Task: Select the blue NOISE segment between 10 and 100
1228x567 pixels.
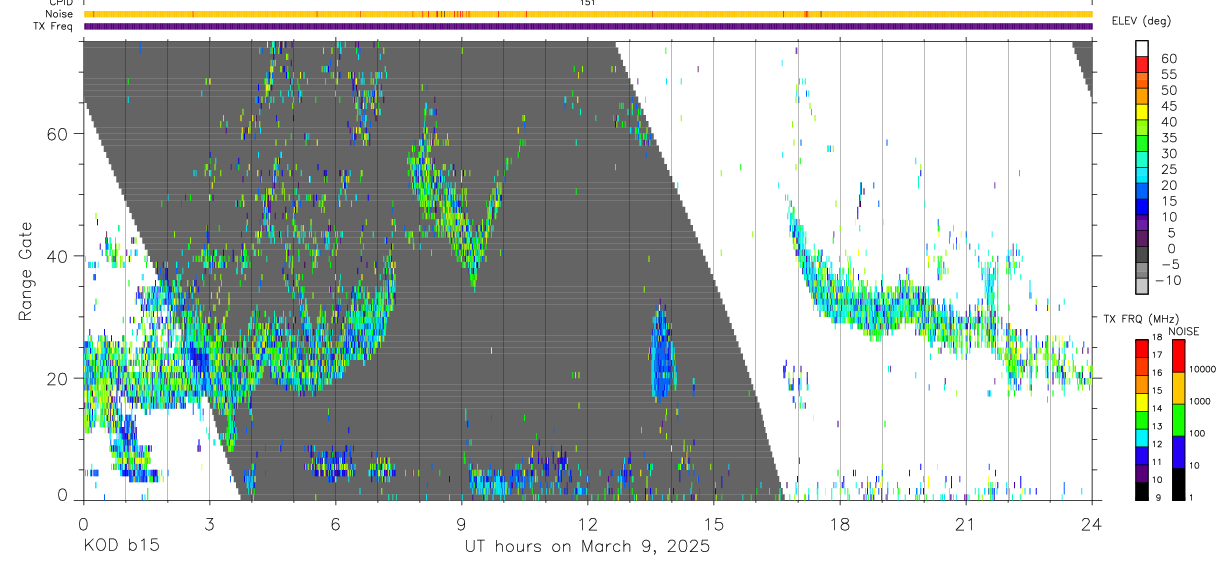Action: tap(1179, 450)
